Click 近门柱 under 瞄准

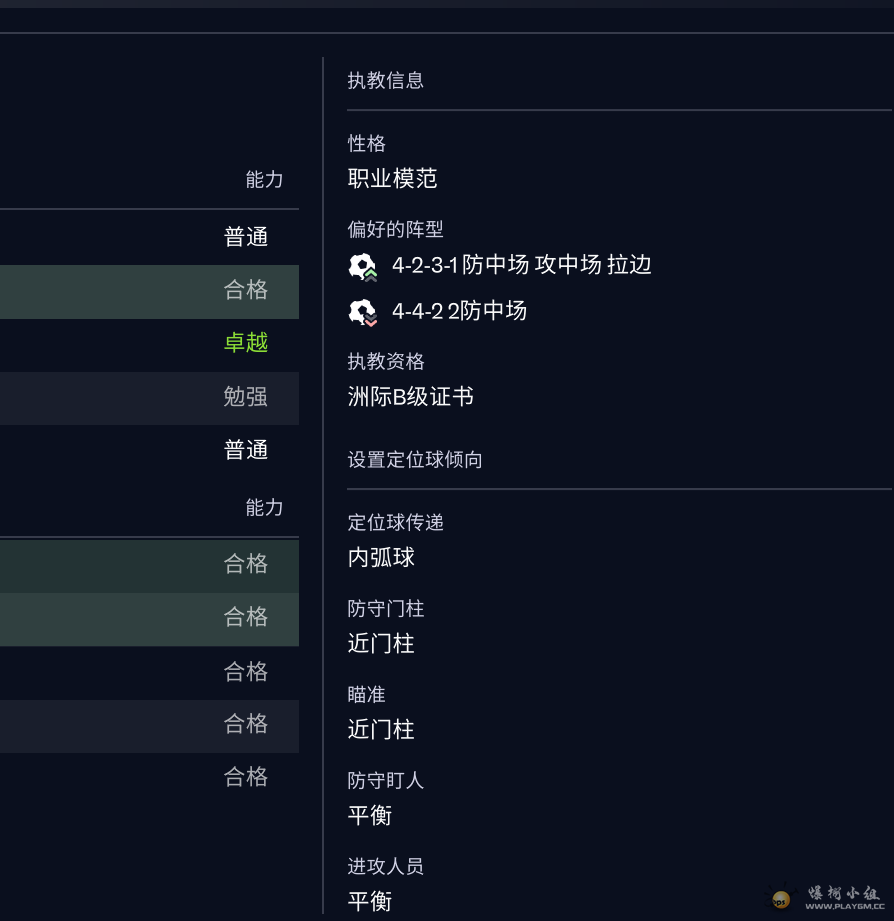pos(381,730)
